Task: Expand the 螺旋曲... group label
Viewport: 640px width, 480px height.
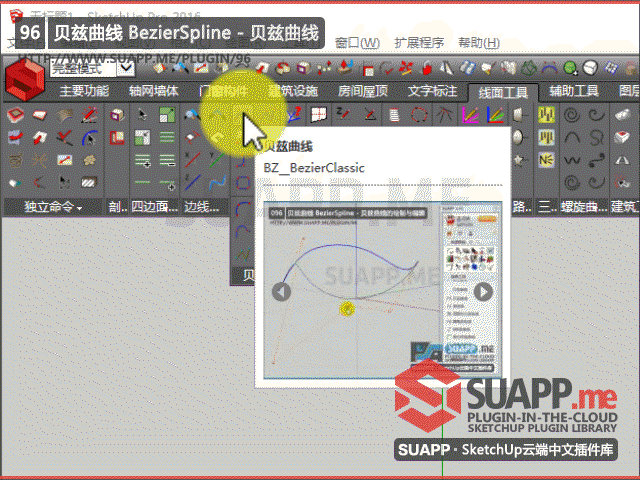Action: coord(584,207)
